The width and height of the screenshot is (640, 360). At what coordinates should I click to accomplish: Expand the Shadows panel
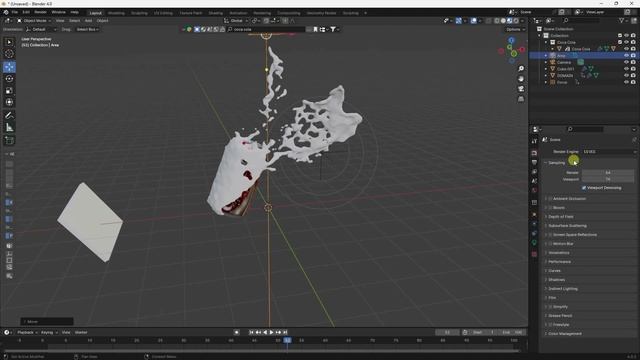tap(556, 280)
